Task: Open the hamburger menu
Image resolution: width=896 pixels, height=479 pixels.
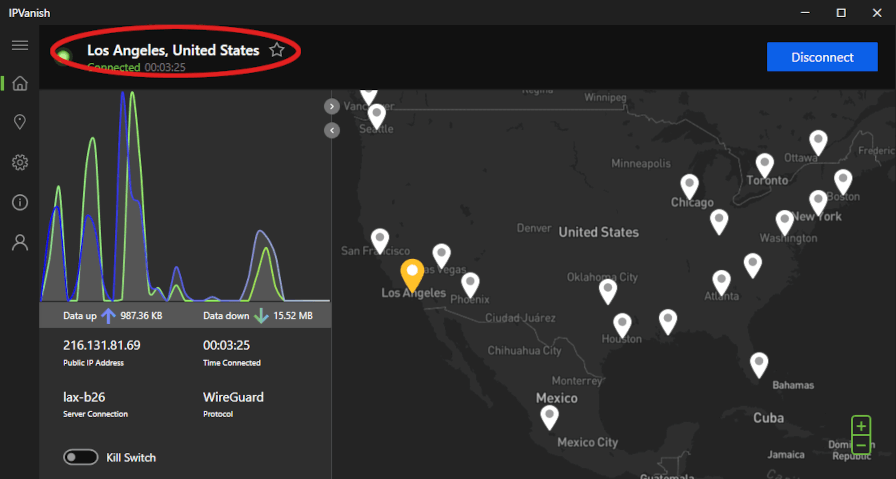Action: [20, 45]
